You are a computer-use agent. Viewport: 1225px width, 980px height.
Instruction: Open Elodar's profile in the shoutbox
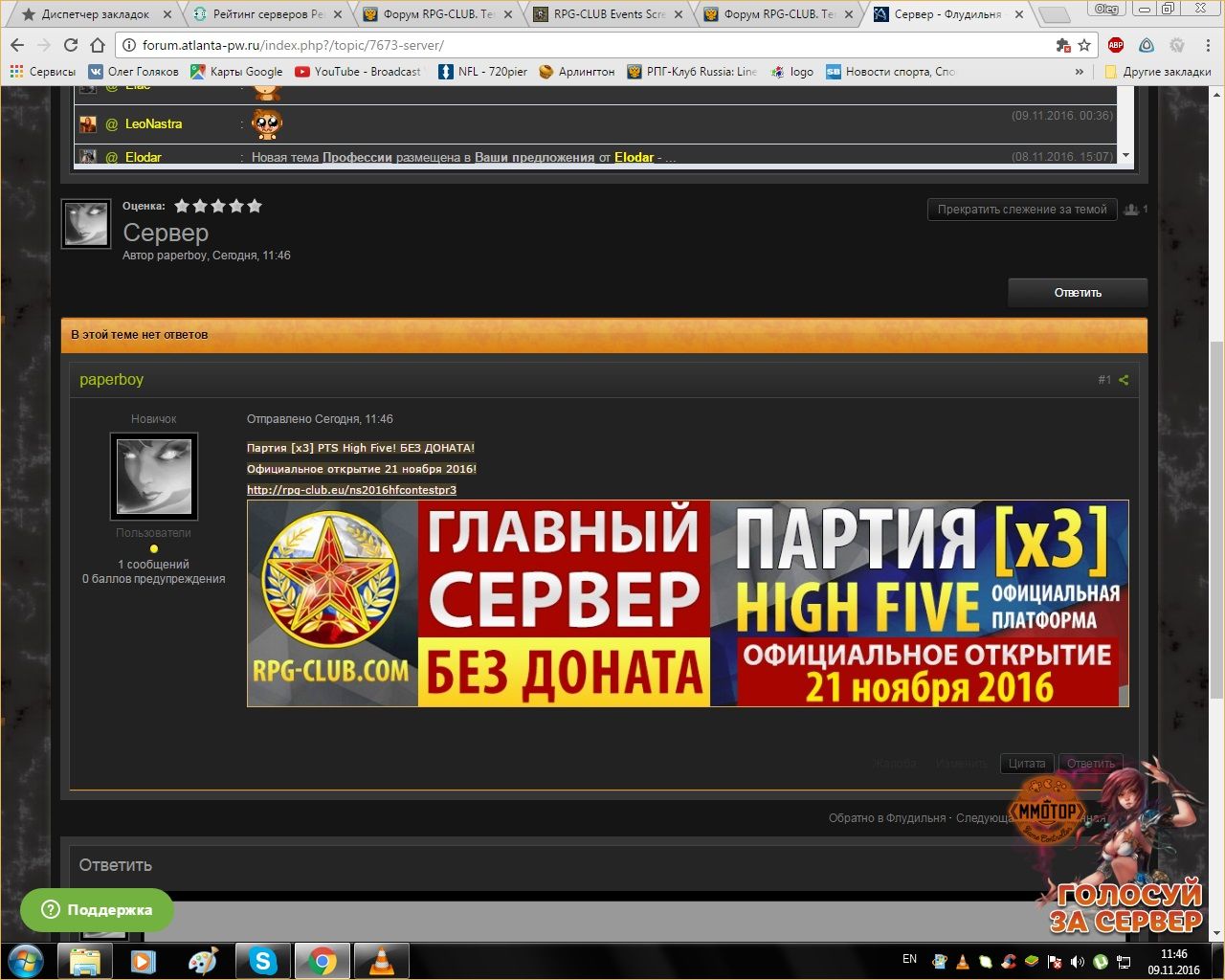click(144, 157)
